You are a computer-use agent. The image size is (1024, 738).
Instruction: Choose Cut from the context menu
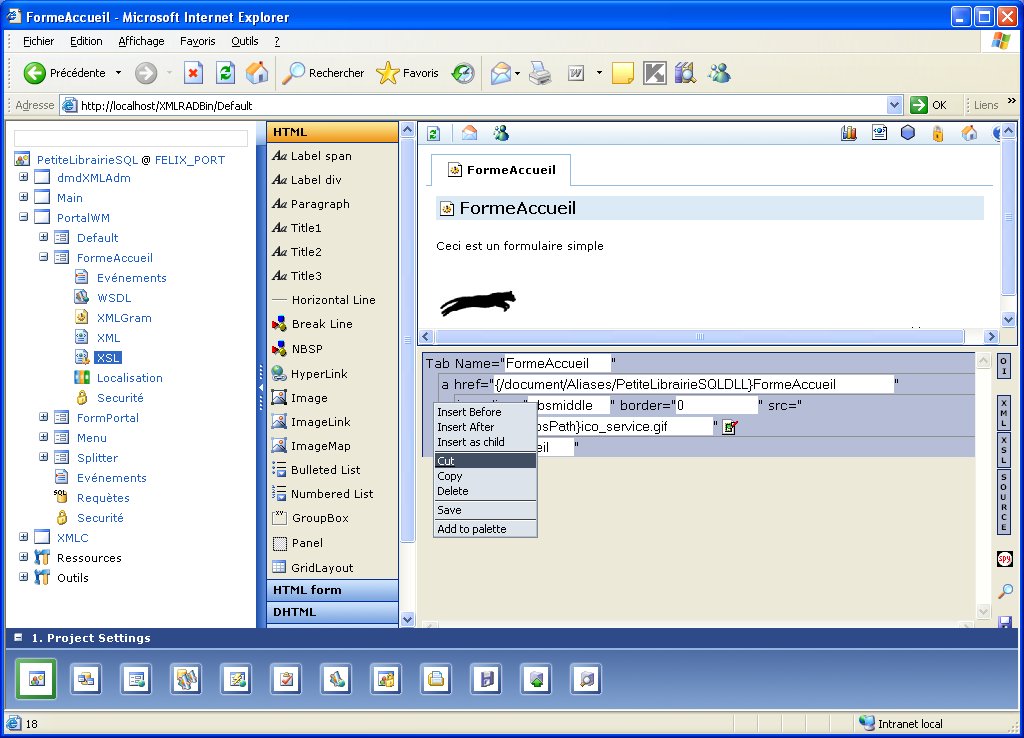point(446,461)
